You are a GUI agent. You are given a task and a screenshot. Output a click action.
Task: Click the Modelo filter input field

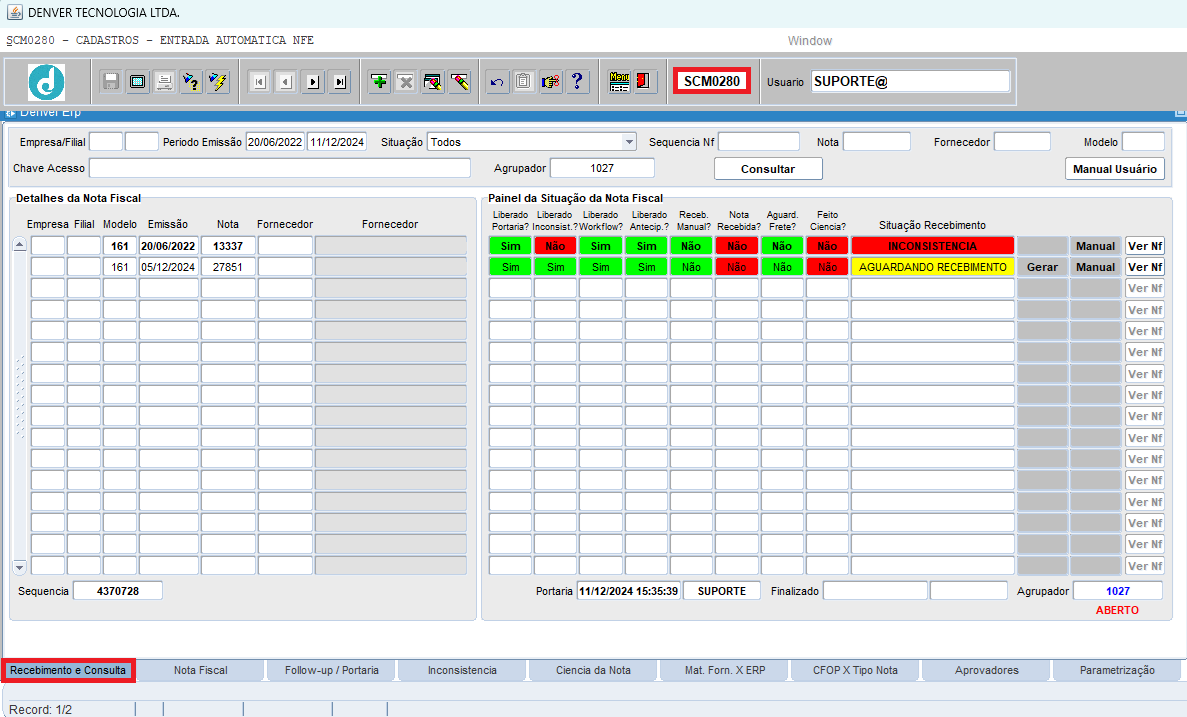click(1143, 142)
